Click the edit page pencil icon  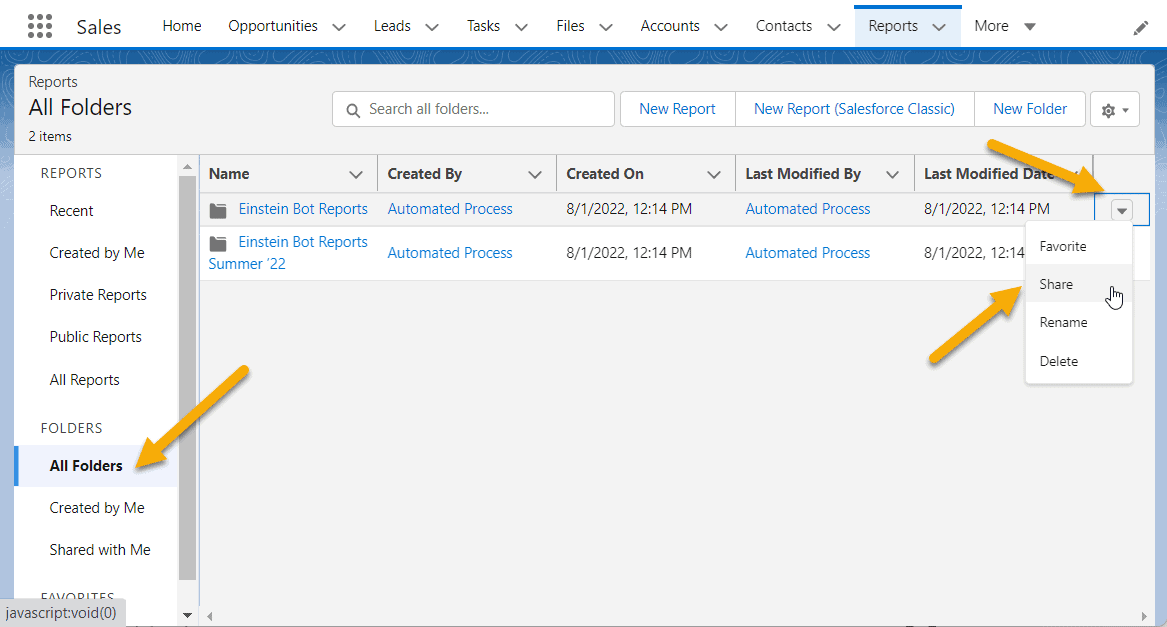click(x=1141, y=27)
